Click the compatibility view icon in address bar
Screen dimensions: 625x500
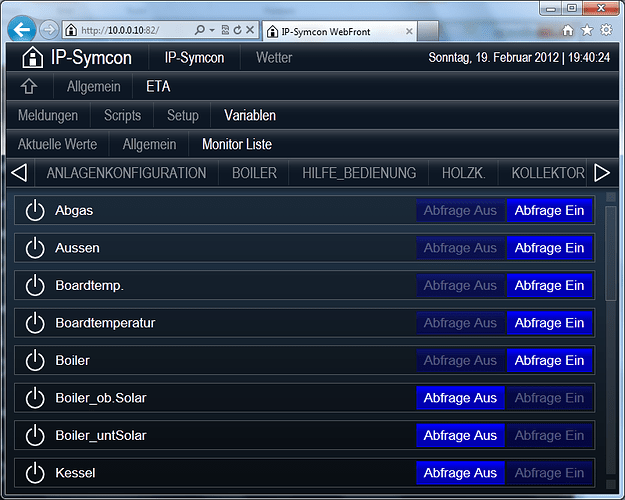[225, 30]
